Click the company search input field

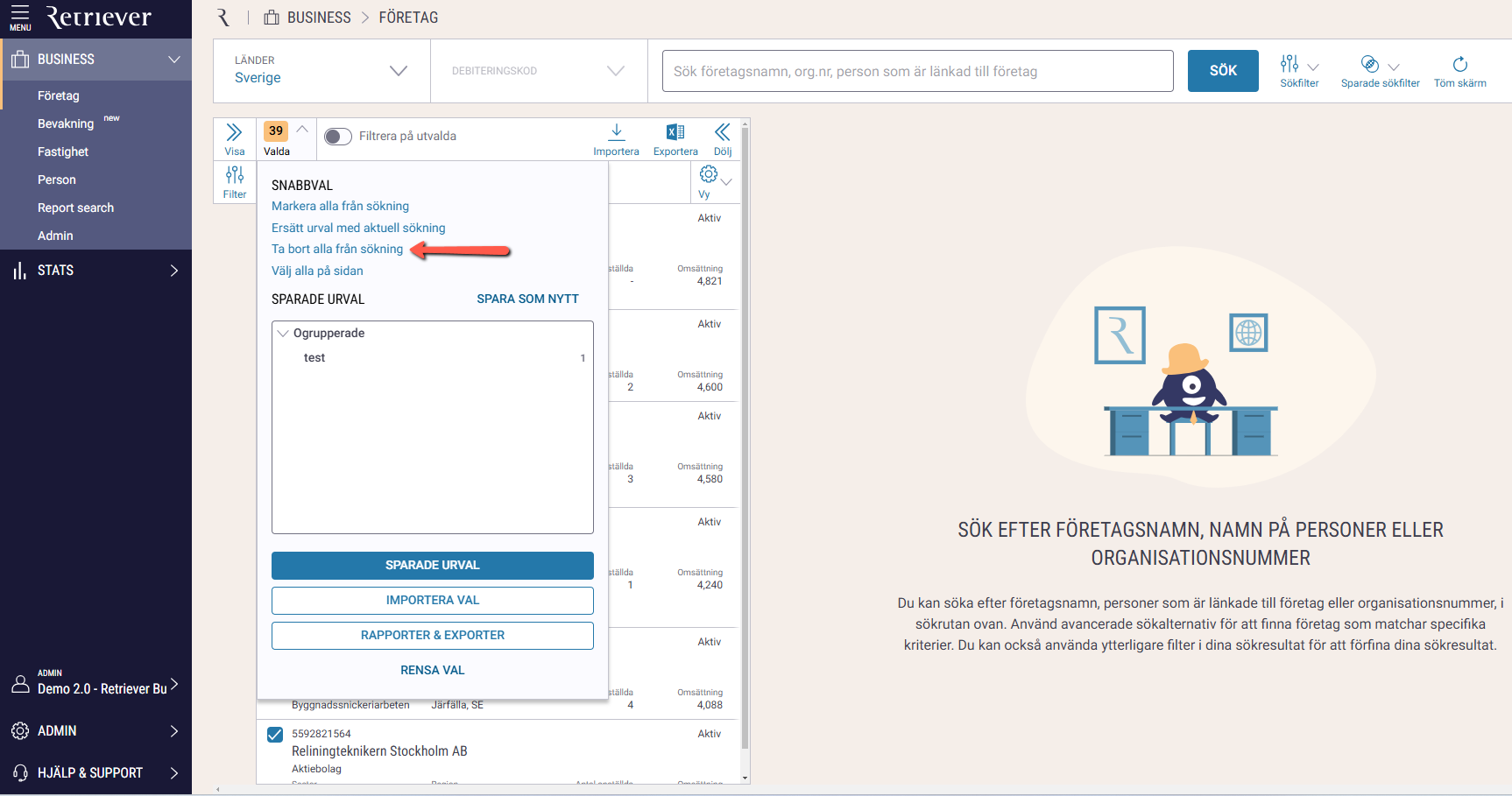[x=917, y=71]
